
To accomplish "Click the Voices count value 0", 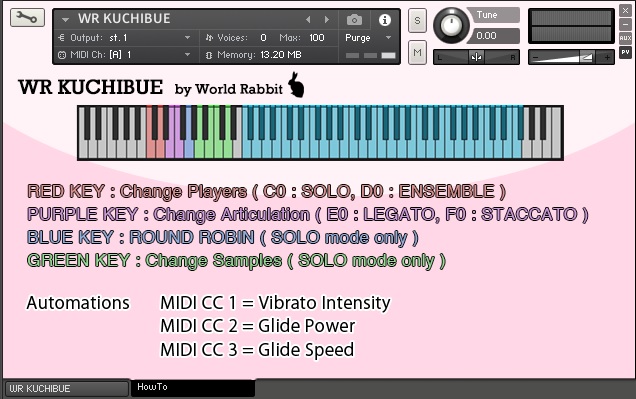I will pyautogui.click(x=264, y=38).
